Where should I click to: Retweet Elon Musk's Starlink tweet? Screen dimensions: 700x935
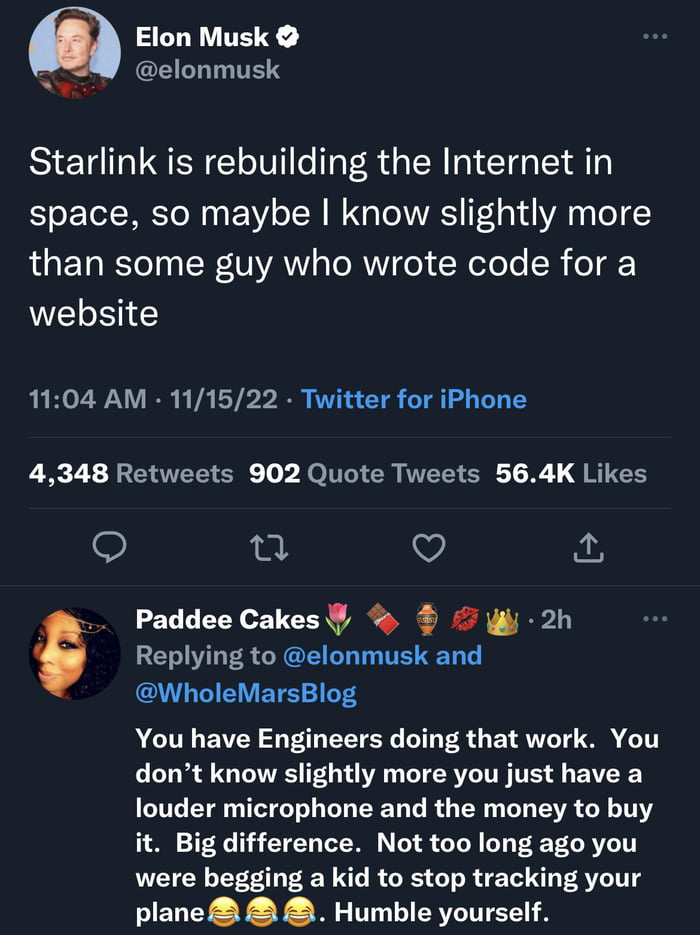pyautogui.click(x=269, y=546)
